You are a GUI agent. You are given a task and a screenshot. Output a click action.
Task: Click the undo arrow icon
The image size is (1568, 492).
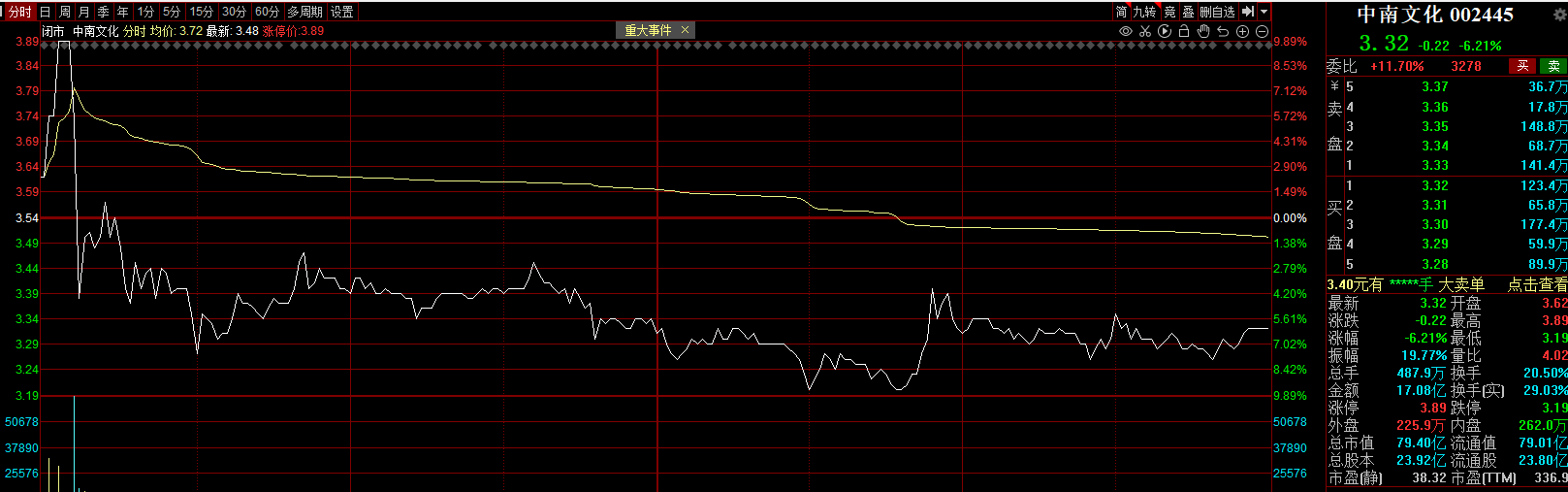[x=1223, y=31]
